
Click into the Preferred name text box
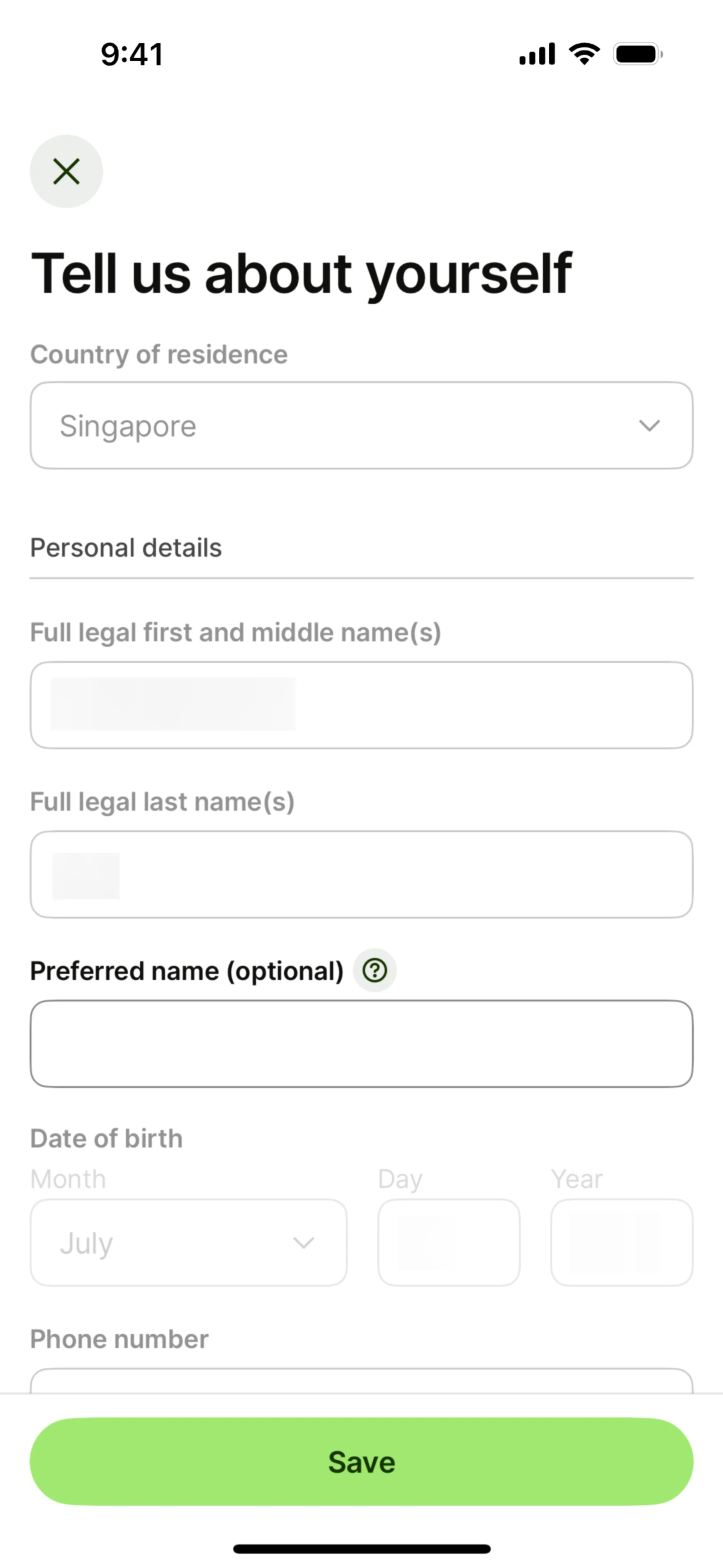tap(361, 1043)
